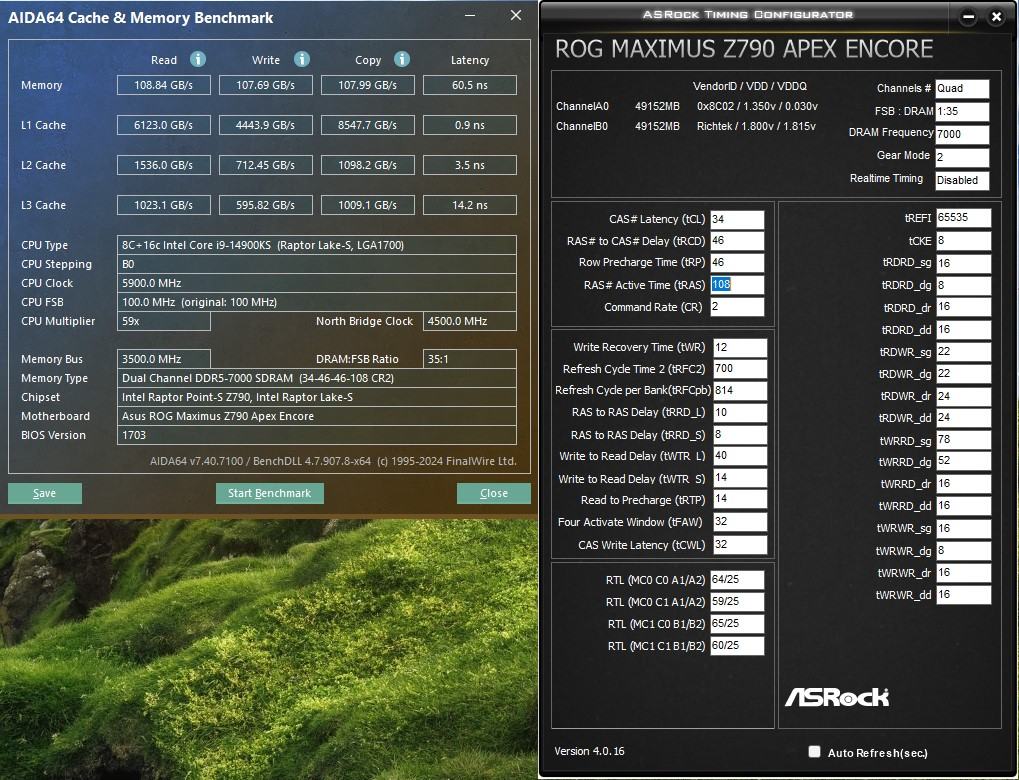The height and width of the screenshot is (780, 1019).
Task: Click the L3 Cache Latency value 14.2 ns
Action: (x=470, y=205)
